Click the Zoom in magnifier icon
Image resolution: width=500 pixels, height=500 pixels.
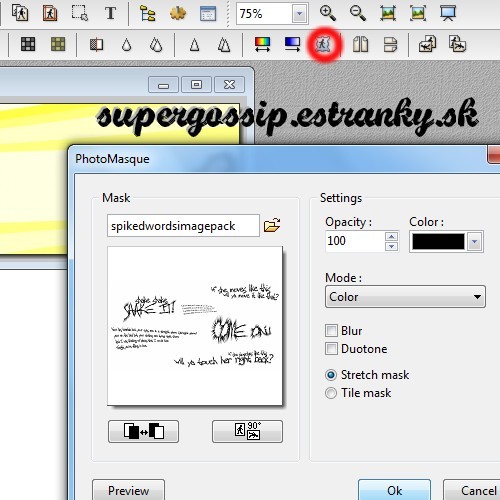tap(328, 13)
